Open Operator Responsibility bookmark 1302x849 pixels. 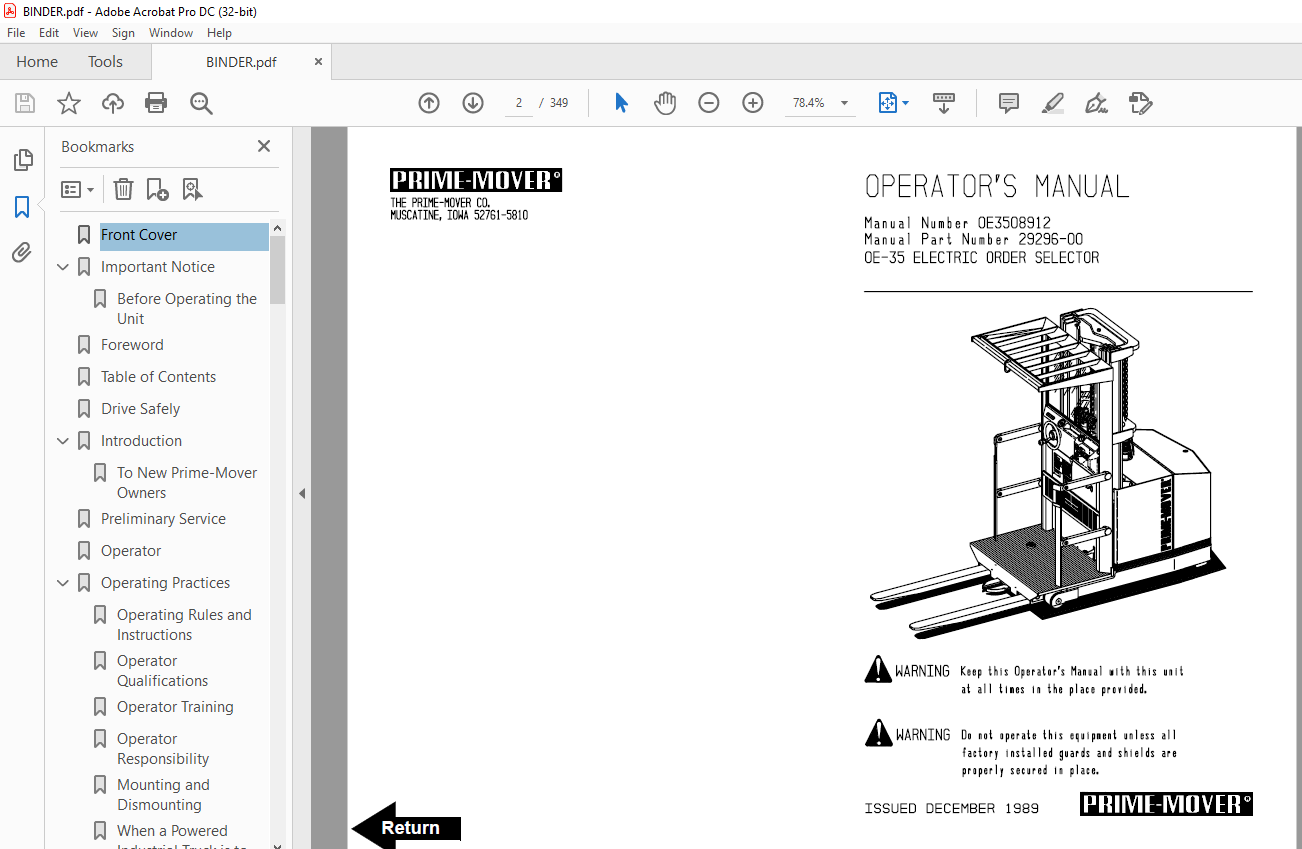[x=163, y=749]
